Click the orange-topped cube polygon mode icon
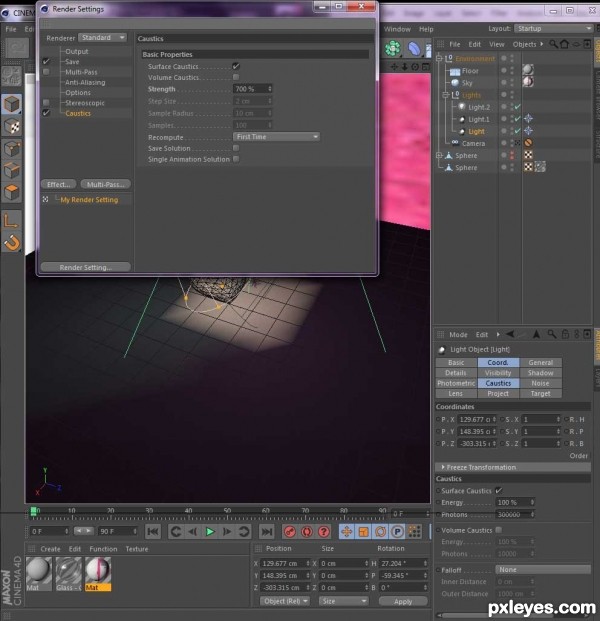600x621 pixels. pyautogui.click(x=12, y=192)
